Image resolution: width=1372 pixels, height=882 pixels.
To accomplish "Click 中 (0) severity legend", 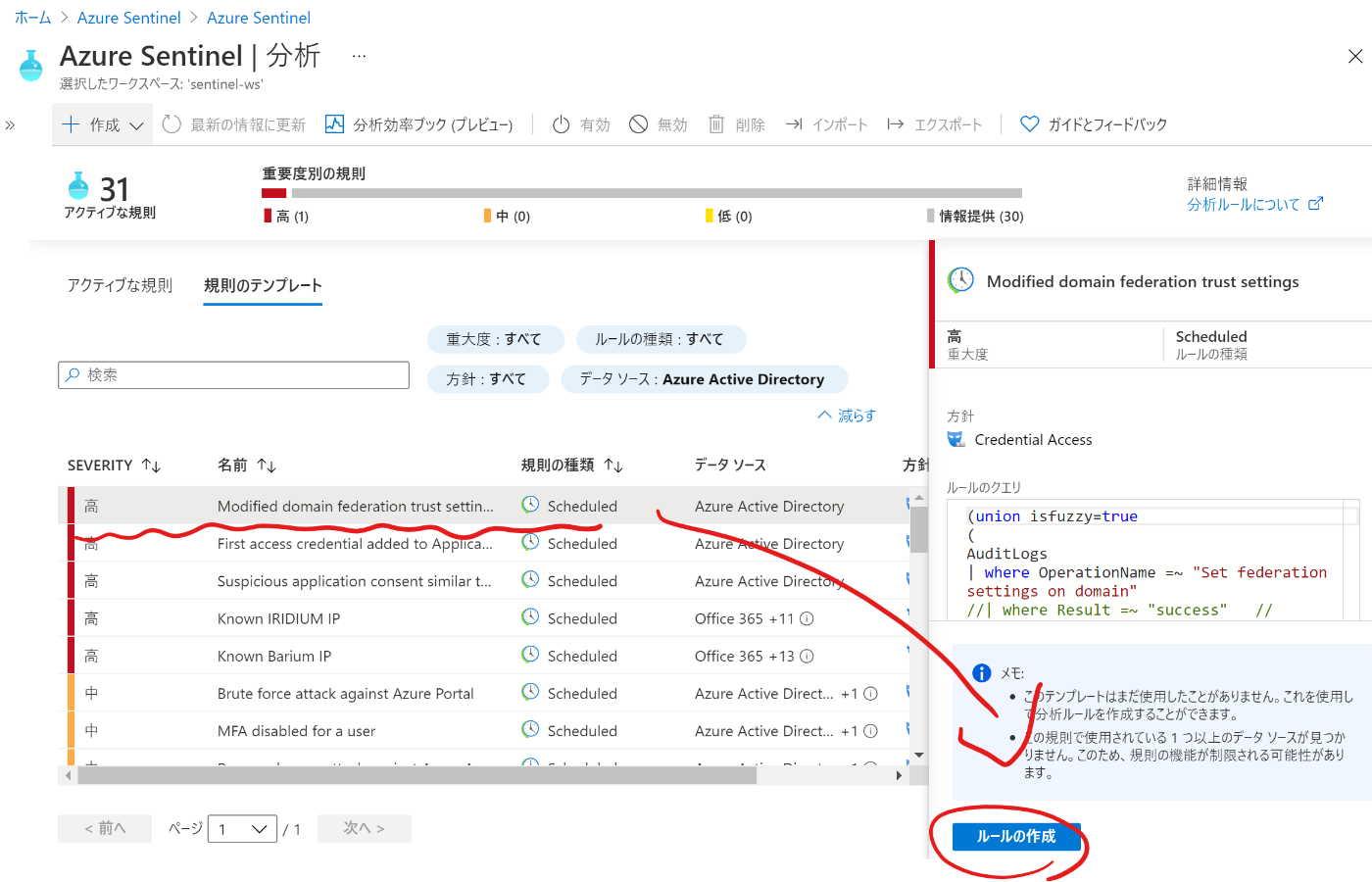I will 507,216.
